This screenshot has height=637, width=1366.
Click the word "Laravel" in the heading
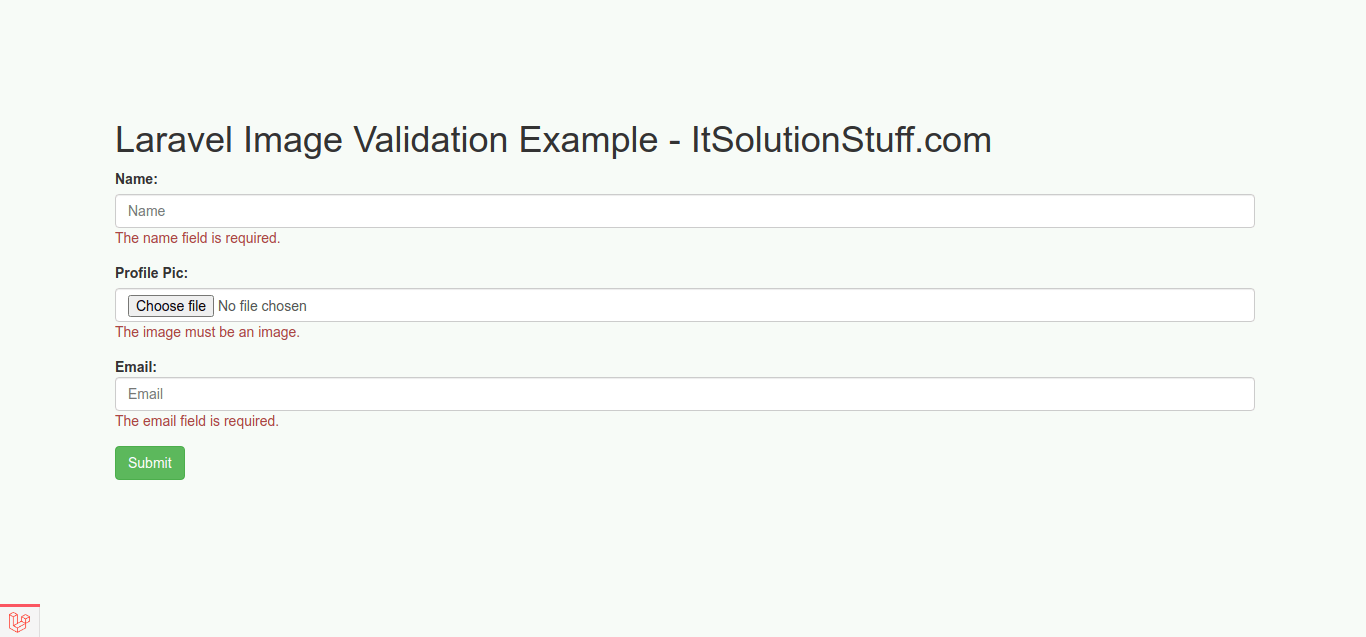coord(174,140)
